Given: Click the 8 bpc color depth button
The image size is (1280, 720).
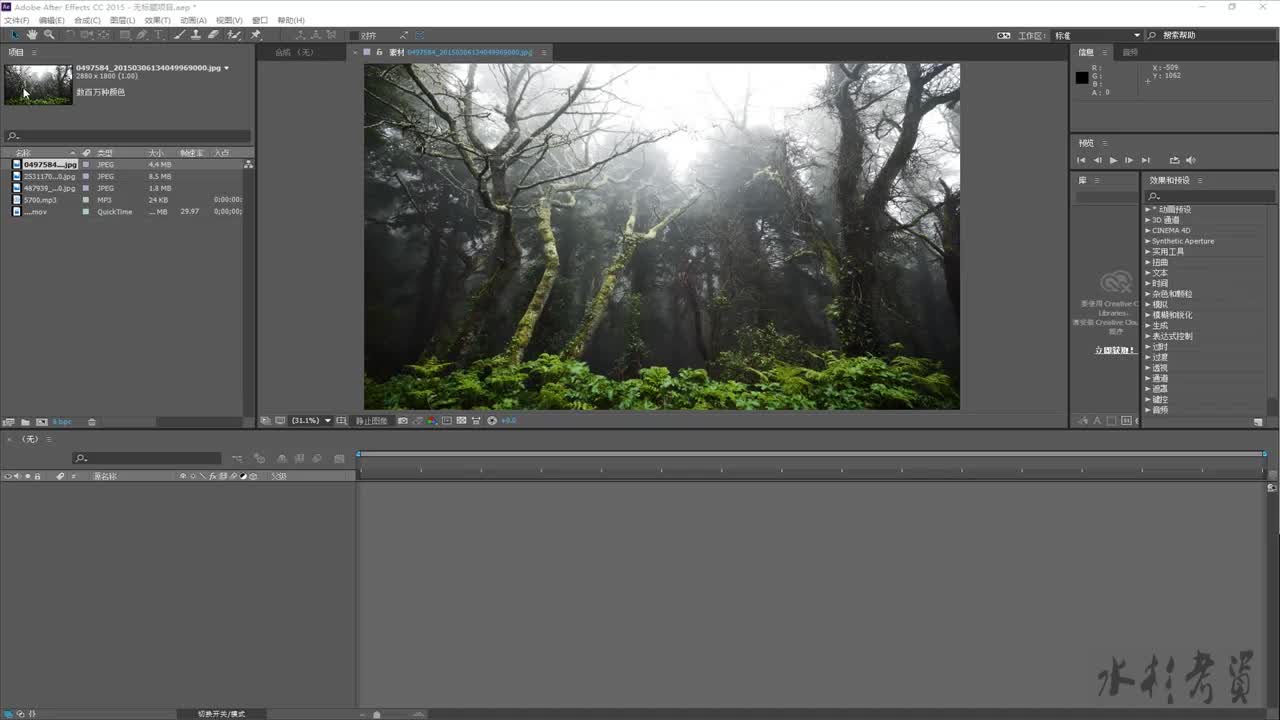Looking at the screenshot, I should tap(62, 422).
